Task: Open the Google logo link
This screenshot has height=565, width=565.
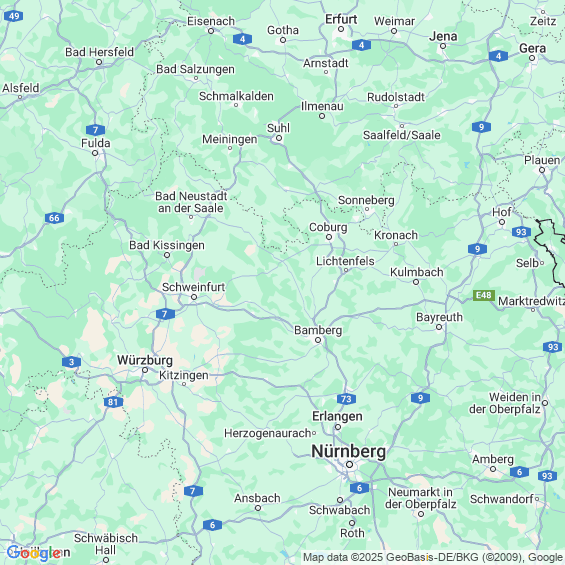Action: coord(34,553)
